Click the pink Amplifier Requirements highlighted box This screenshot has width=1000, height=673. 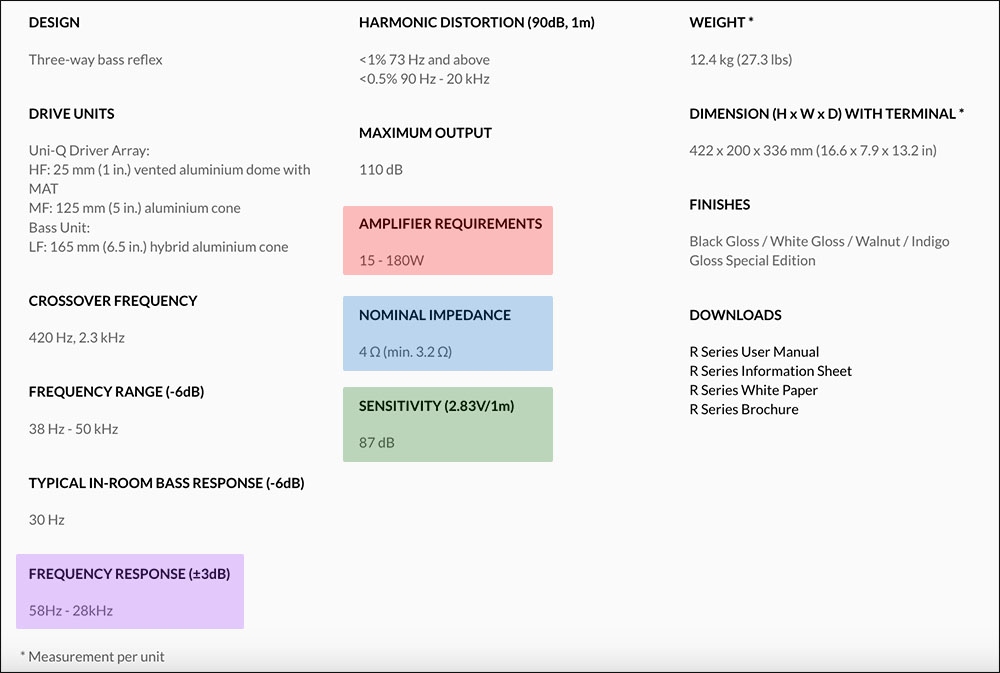tap(447, 241)
